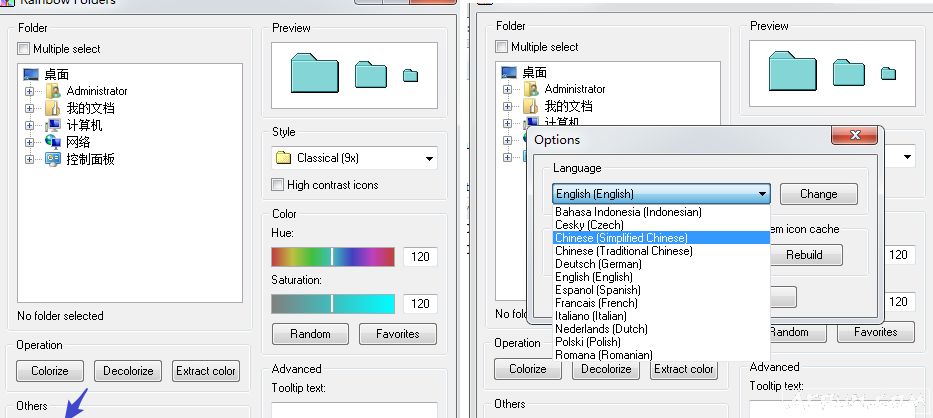The width and height of the screenshot is (933, 418).
Task: Click the Saturation value field, left window
Action: [x=420, y=304]
